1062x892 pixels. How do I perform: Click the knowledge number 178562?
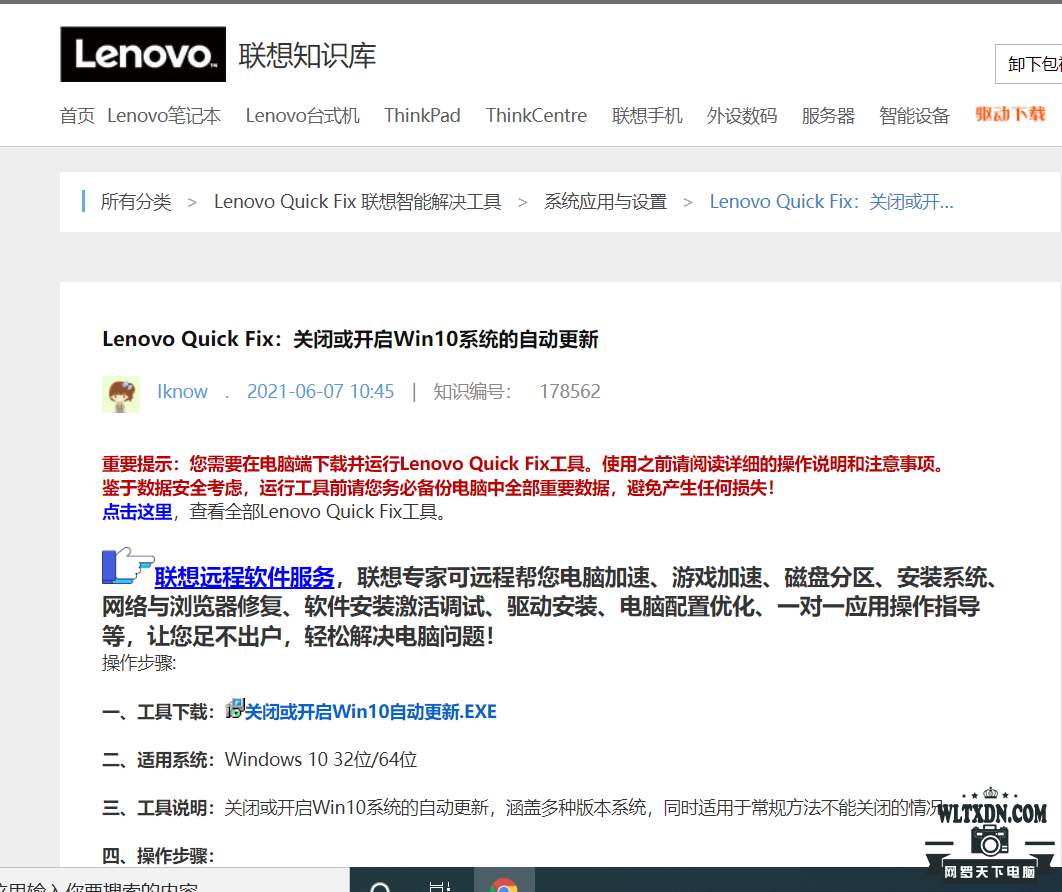point(570,391)
